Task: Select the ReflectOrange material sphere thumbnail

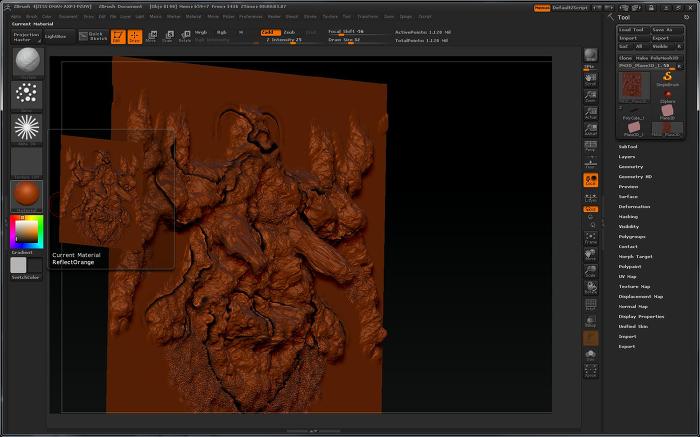Action: click(x=26, y=196)
